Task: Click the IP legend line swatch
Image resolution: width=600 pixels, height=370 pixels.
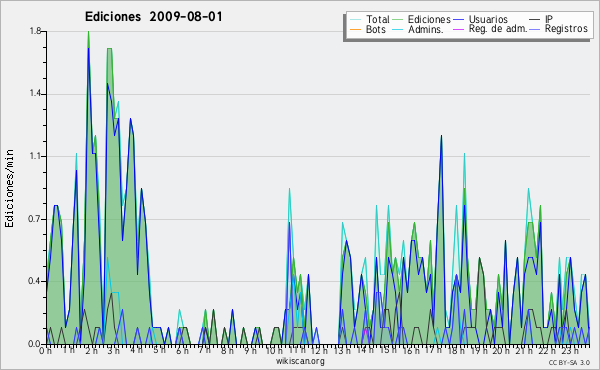Action: coord(535,20)
